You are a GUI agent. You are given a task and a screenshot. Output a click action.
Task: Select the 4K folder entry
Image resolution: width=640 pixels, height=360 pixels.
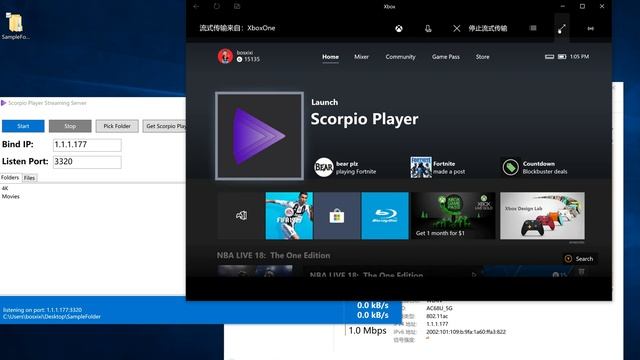tap(5, 188)
